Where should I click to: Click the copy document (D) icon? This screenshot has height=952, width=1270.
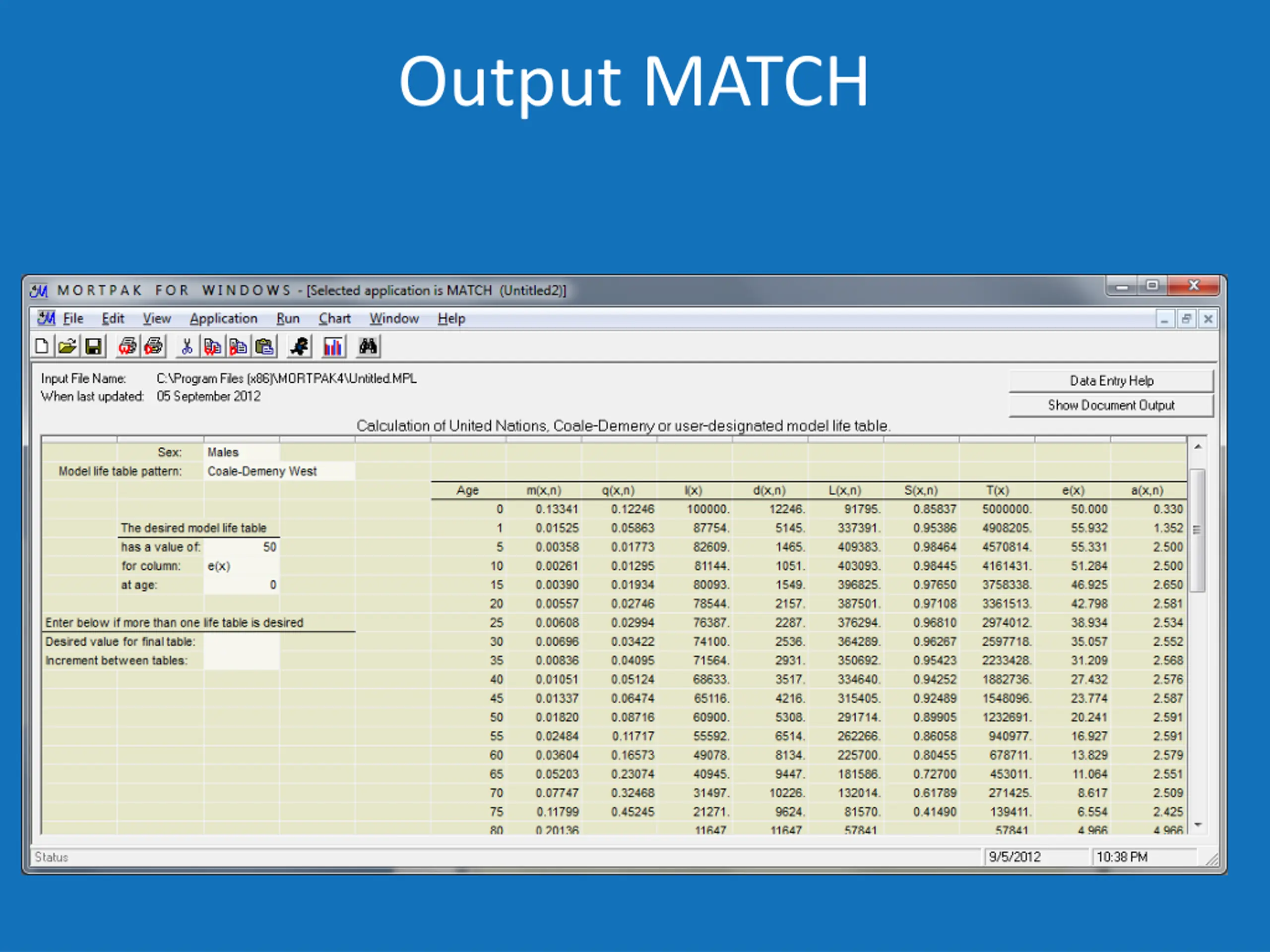pos(238,347)
